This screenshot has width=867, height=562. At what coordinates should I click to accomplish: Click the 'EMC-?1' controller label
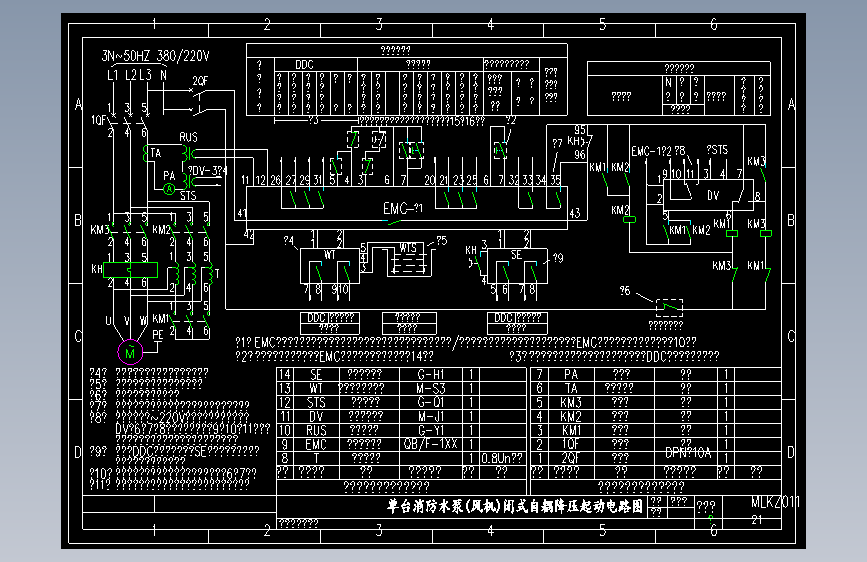tap(403, 209)
